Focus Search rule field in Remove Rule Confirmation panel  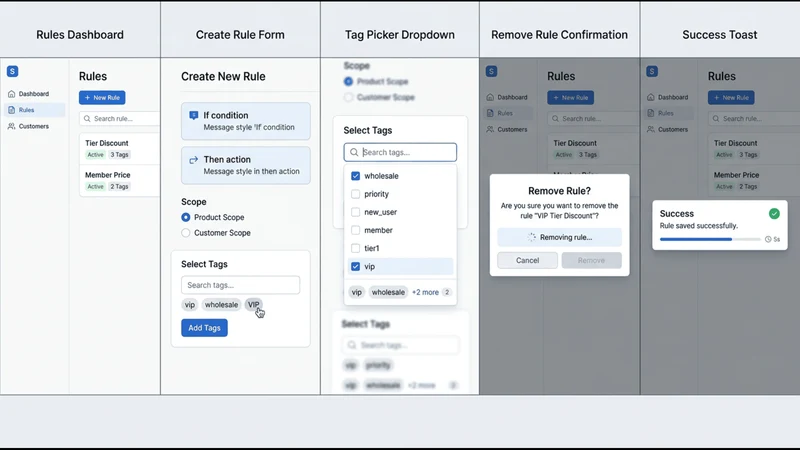pyautogui.click(x=593, y=118)
